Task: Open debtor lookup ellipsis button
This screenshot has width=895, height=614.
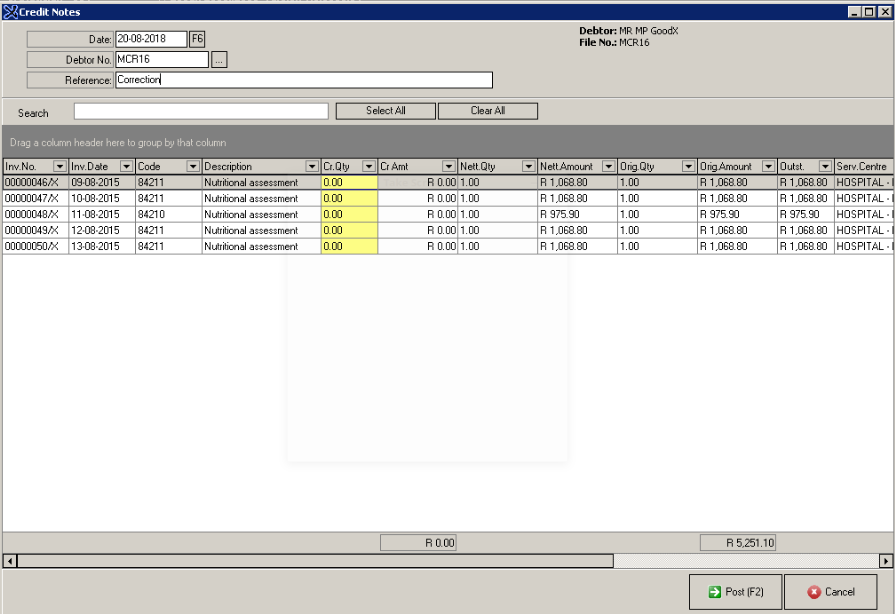Action: pos(219,60)
